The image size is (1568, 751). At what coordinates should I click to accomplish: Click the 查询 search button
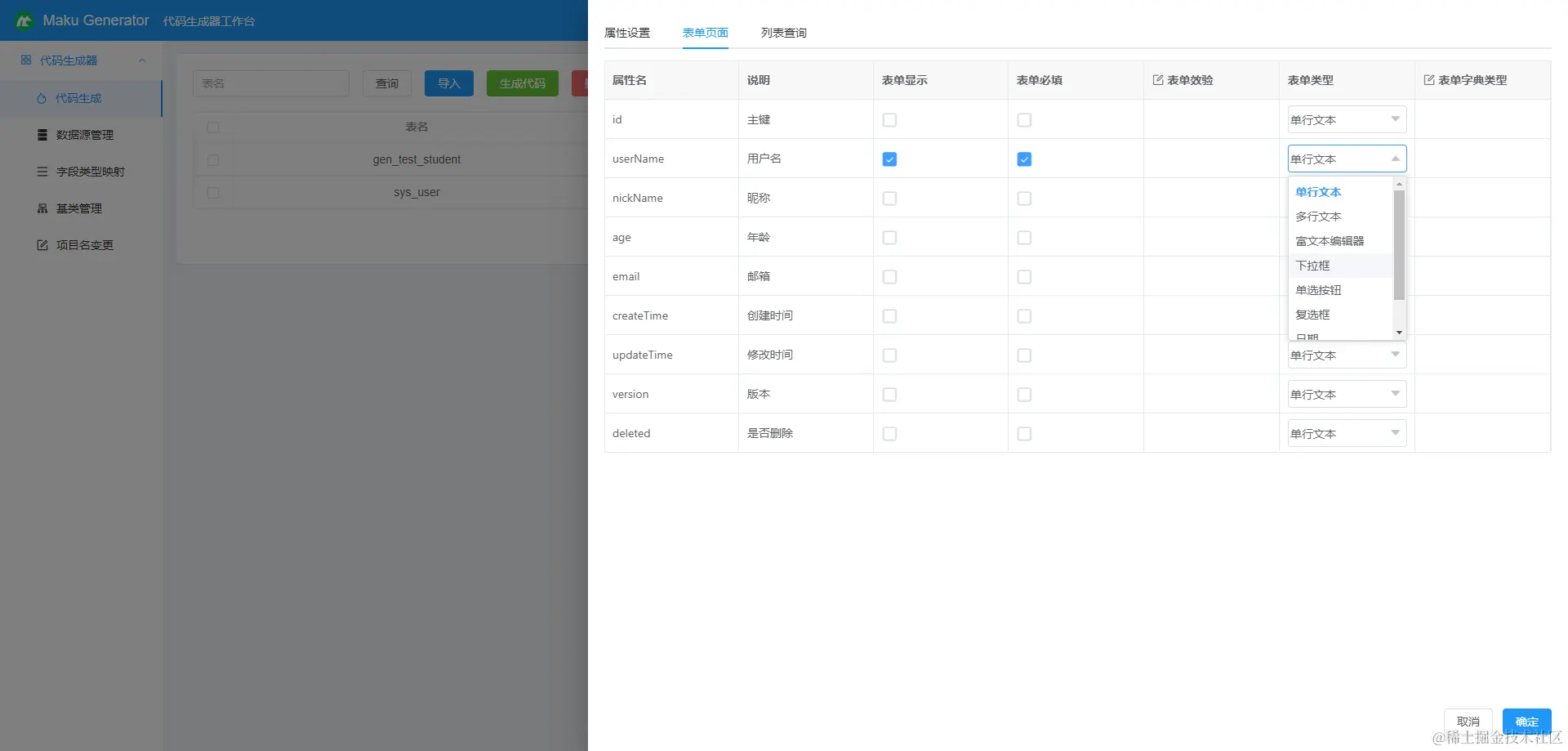pos(387,83)
